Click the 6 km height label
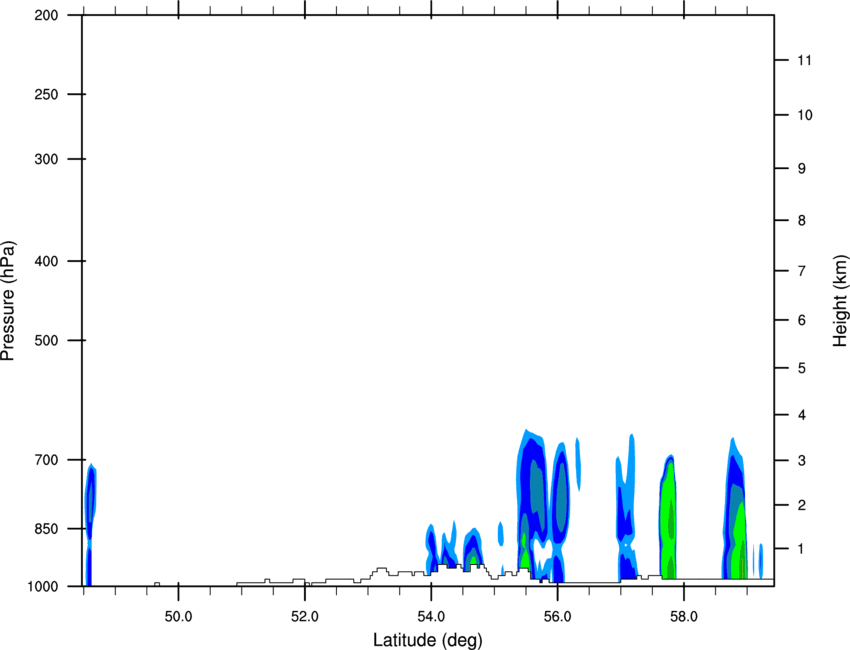850x650 pixels. (802, 320)
